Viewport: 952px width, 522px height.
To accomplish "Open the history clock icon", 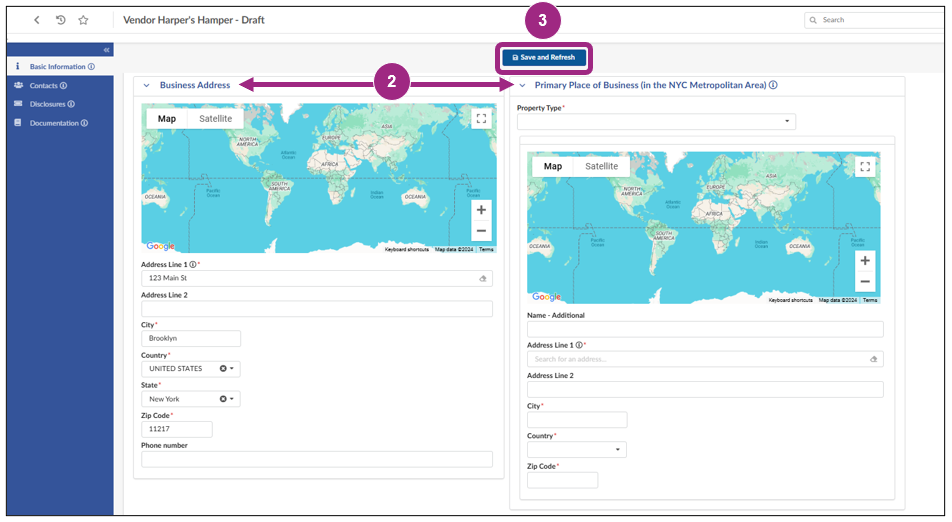I will coord(60,20).
